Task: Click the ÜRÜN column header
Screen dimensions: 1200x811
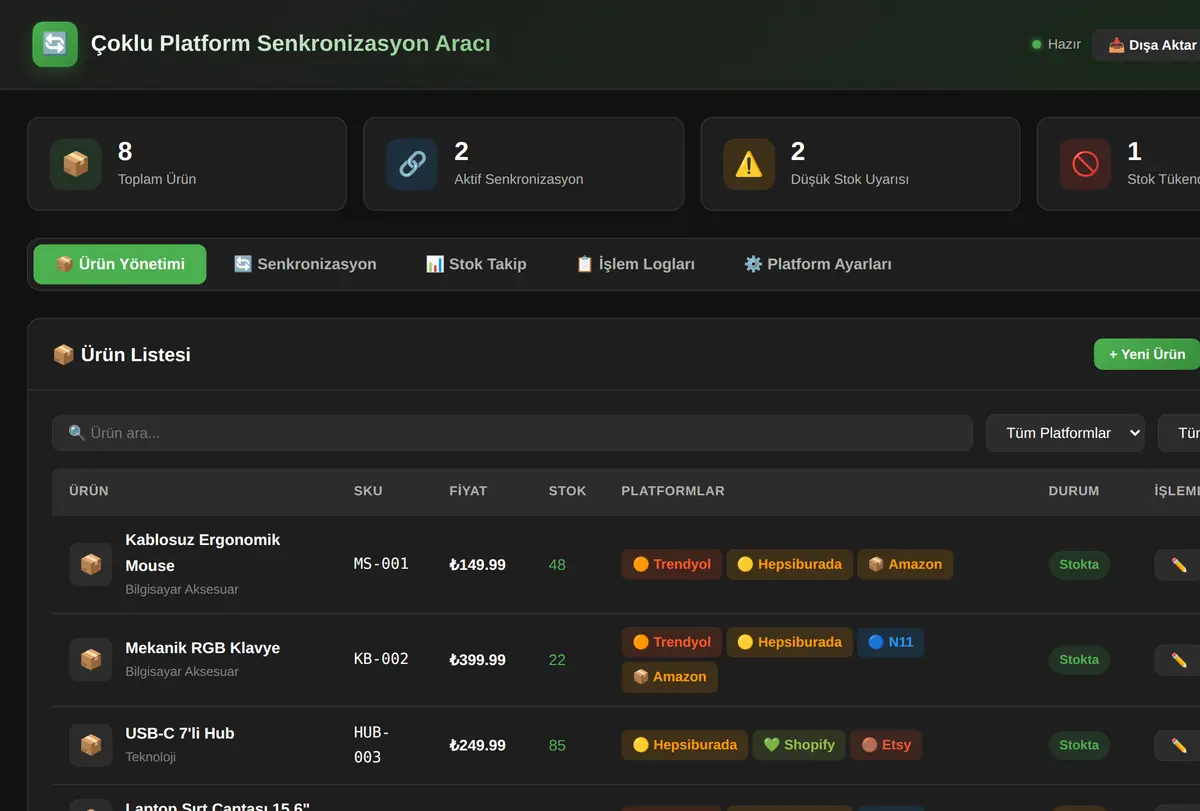Action: (89, 491)
